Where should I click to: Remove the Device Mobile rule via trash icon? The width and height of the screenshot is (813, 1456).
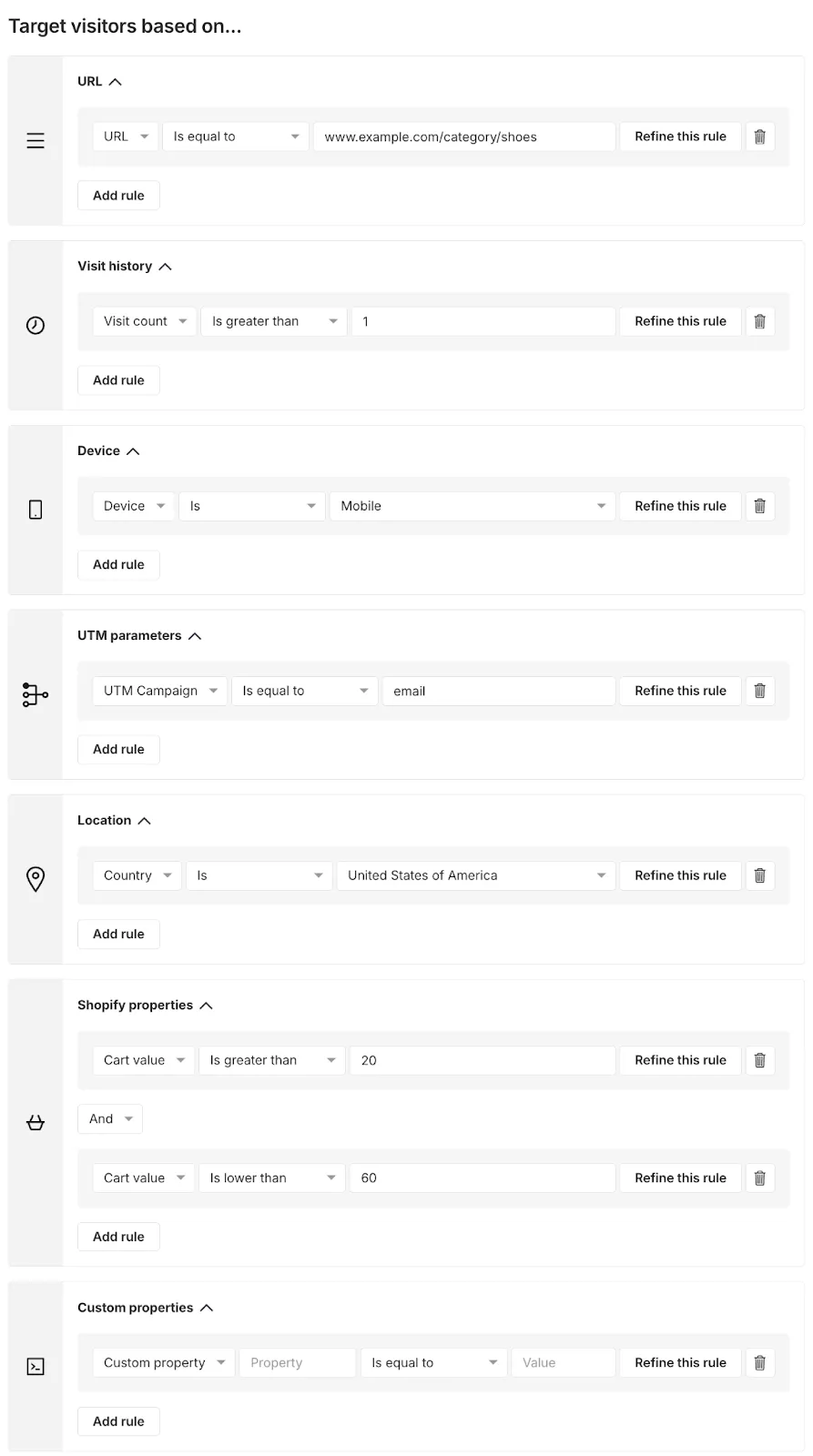point(759,506)
